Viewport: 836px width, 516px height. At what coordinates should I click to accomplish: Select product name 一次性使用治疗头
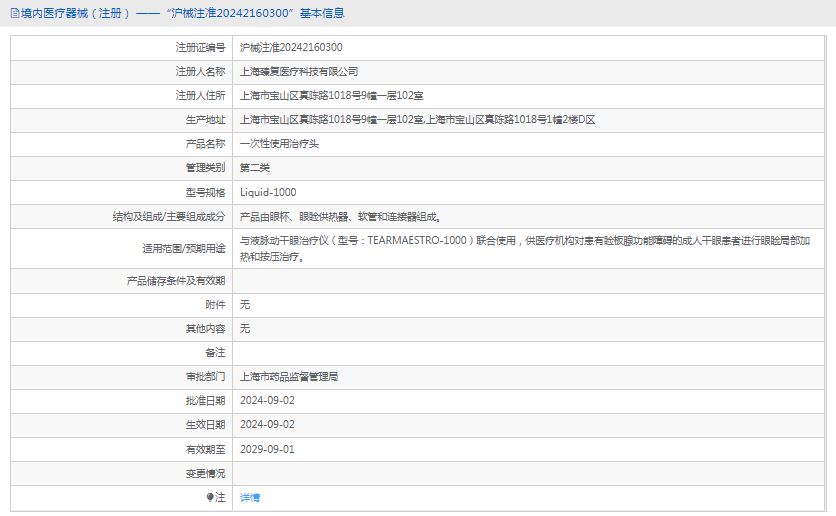(x=279, y=143)
